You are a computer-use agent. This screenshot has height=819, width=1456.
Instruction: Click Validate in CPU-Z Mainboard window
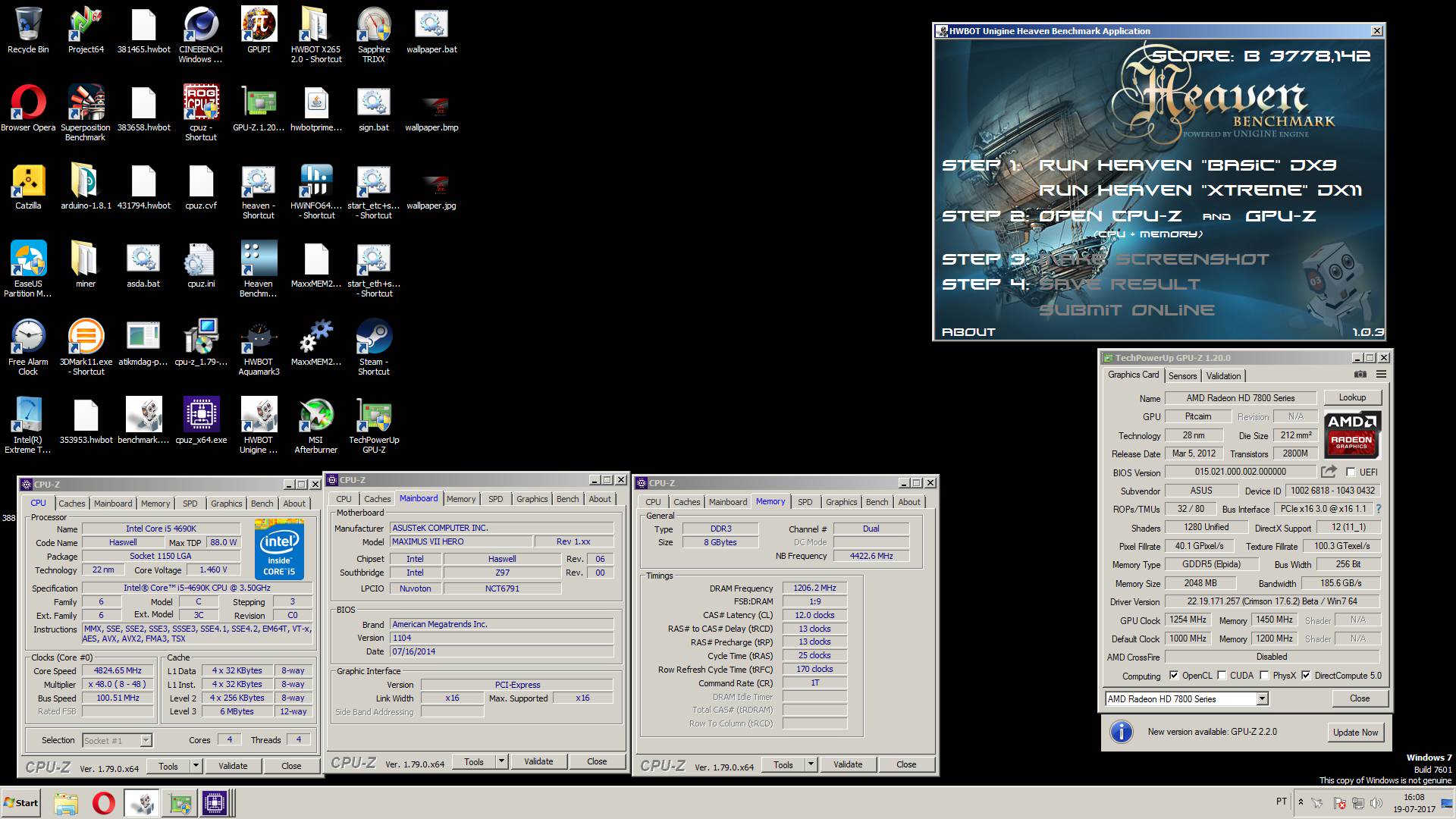click(x=538, y=761)
